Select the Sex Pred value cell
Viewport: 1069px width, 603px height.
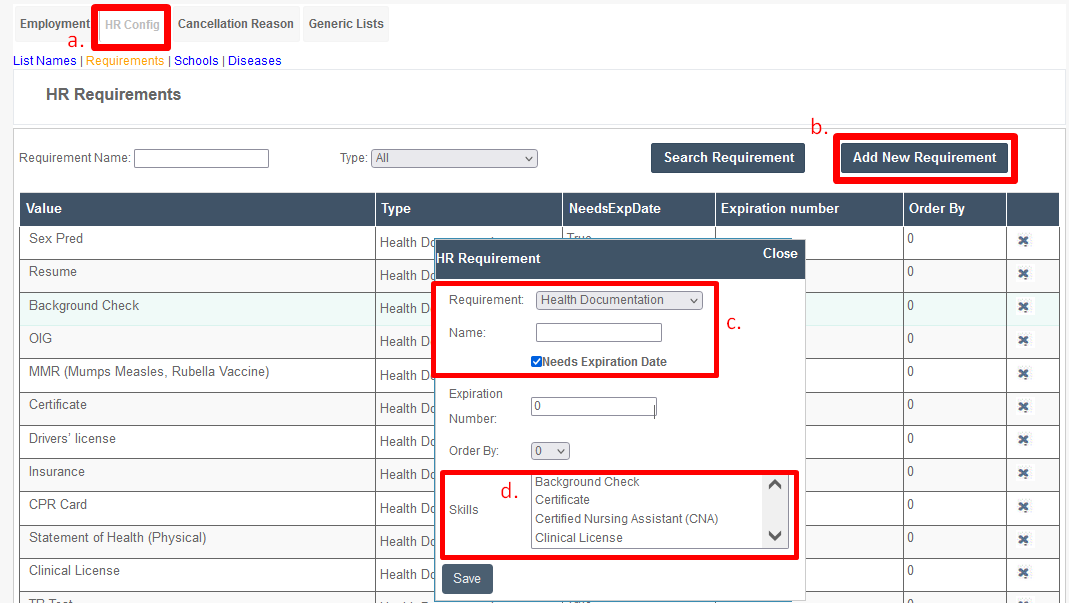point(198,243)
